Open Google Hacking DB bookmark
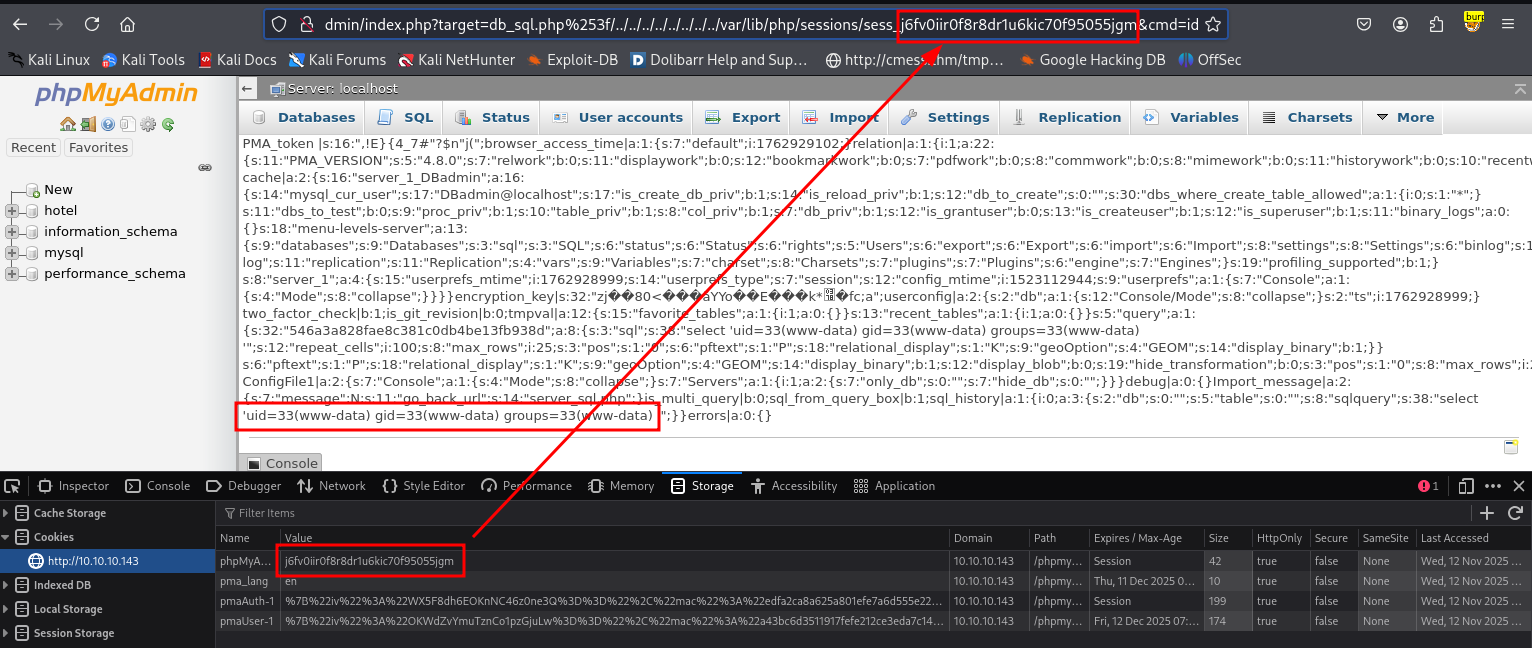 click(1092, 60)
